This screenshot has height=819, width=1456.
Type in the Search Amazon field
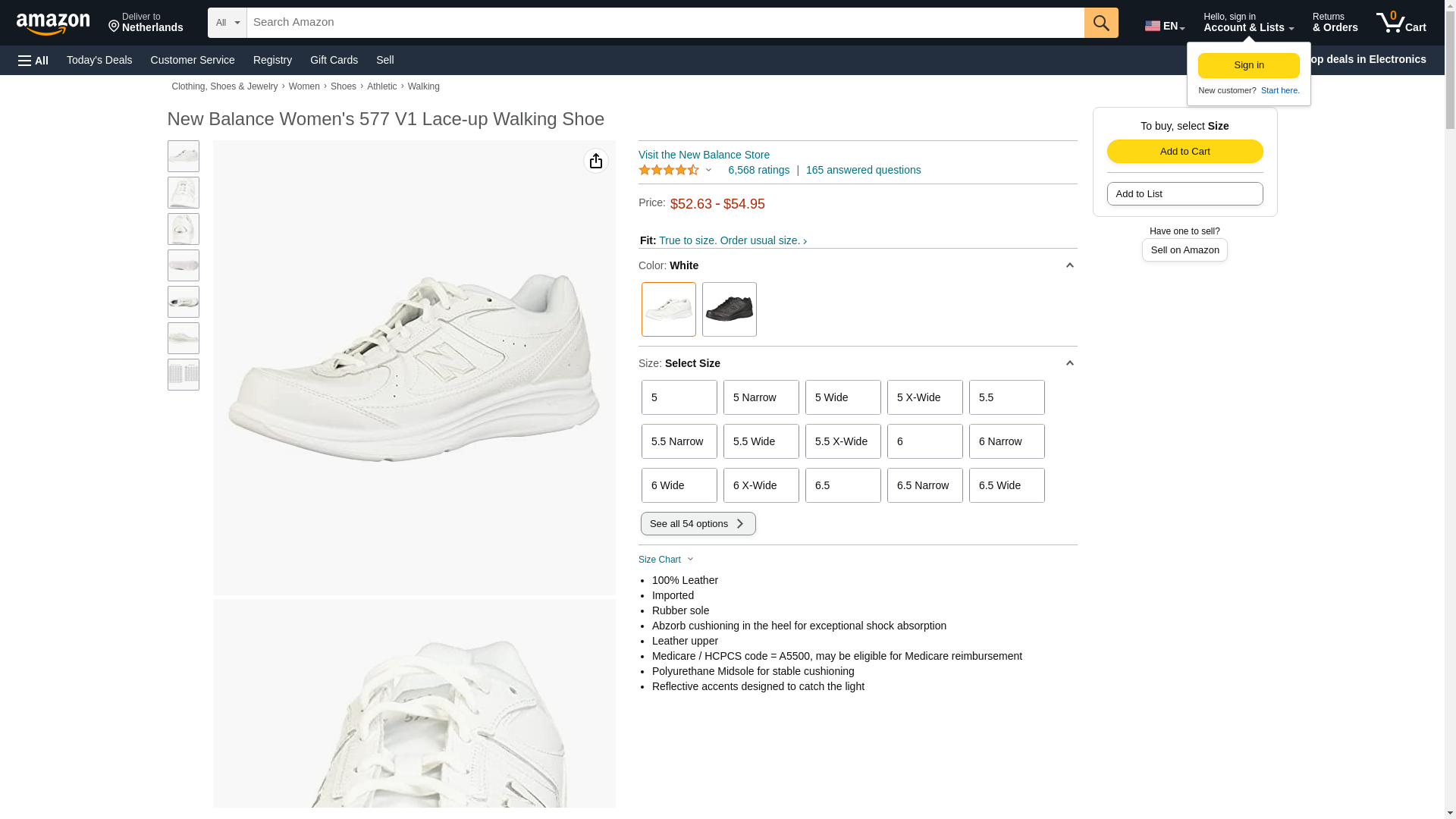tap(665, 23)
